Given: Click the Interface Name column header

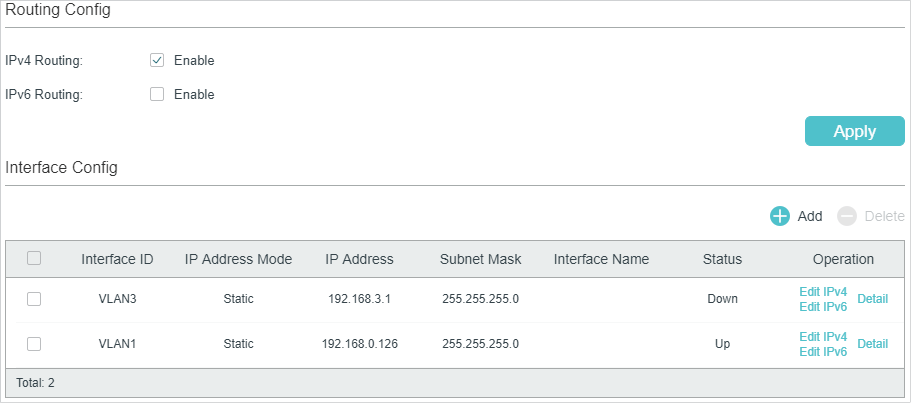Looking at the screenshot, I should click(x=601, y=259).
